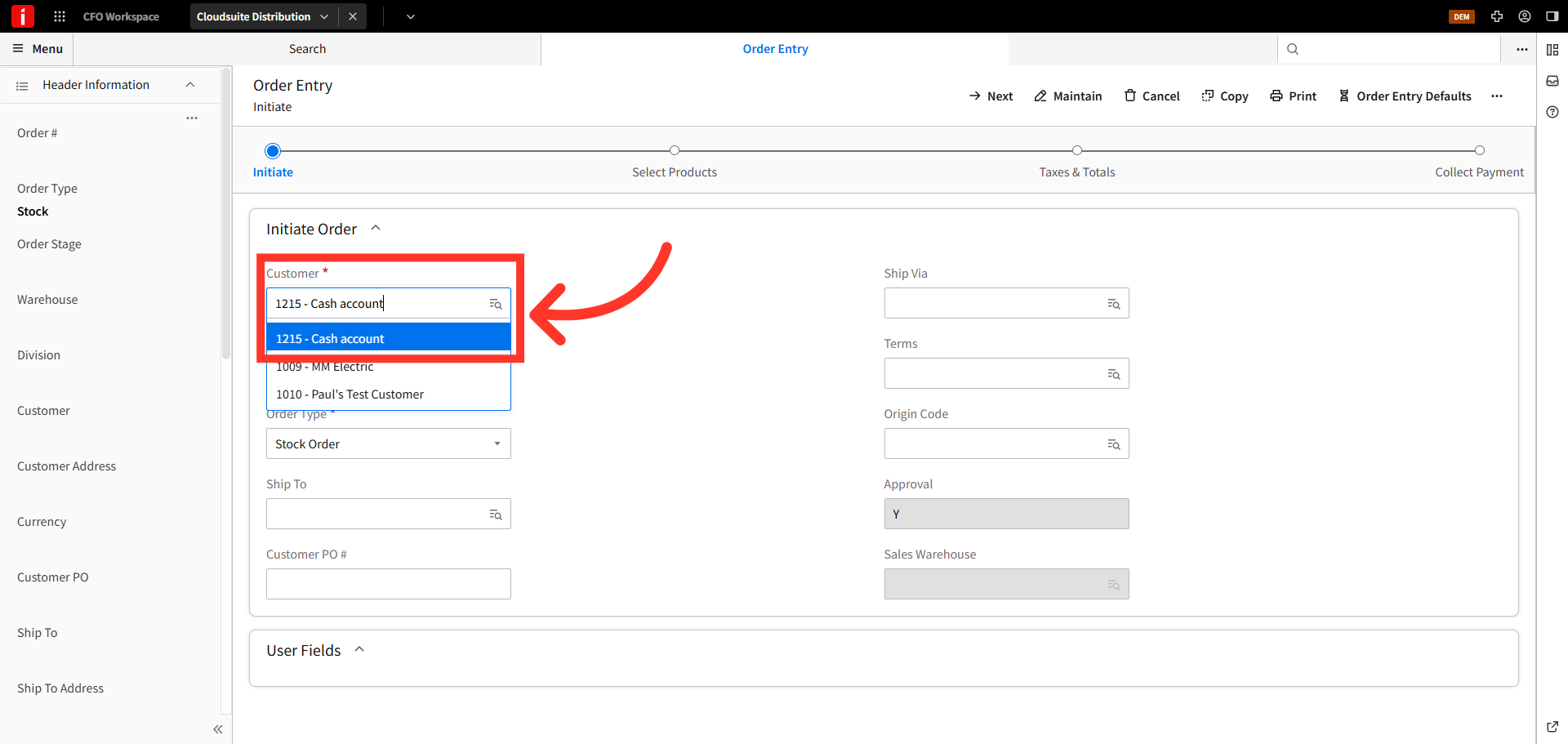Open Order Entry Defaults
1568x744 pixels.
(1405, 96)
